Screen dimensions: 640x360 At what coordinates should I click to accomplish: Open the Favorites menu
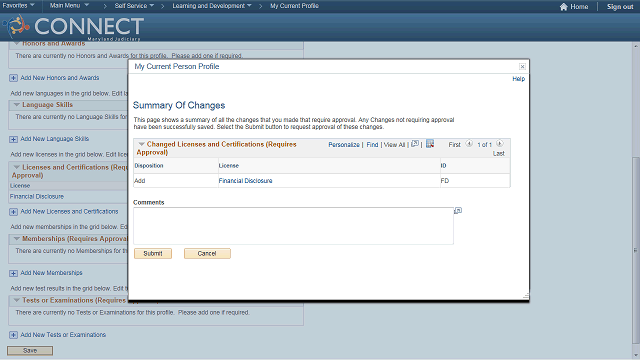point(18,6)
